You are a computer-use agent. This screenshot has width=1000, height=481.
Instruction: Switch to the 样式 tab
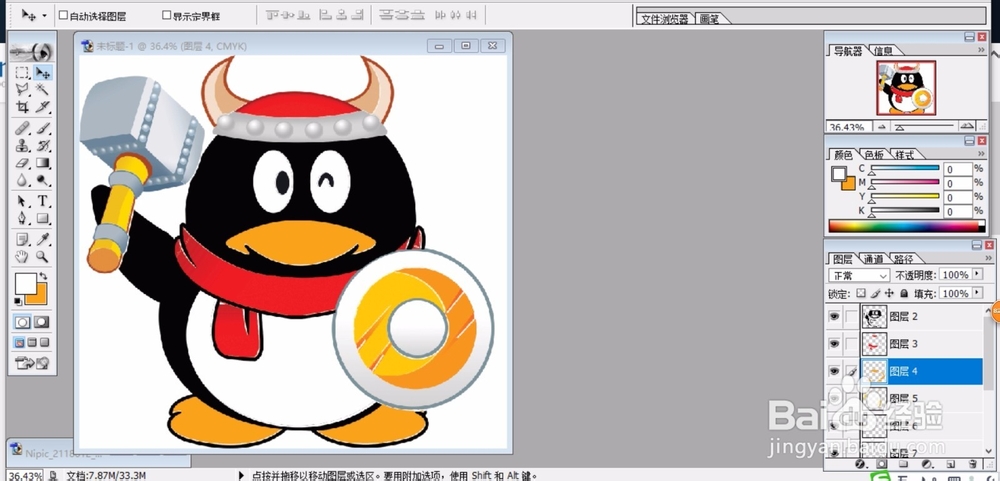(904, 155)
